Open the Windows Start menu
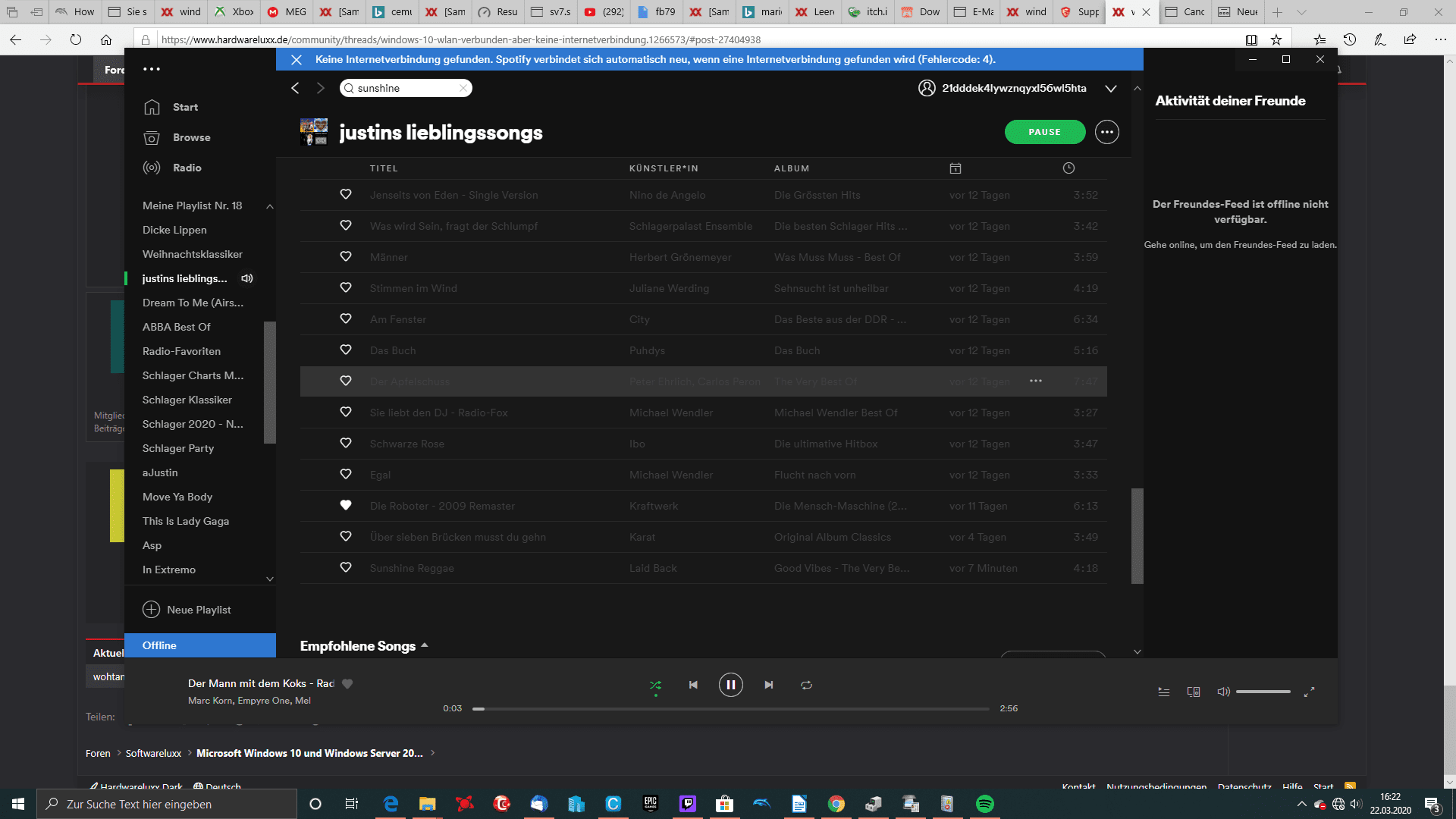This screenshot has height=819, width=1456. point(18,804)
